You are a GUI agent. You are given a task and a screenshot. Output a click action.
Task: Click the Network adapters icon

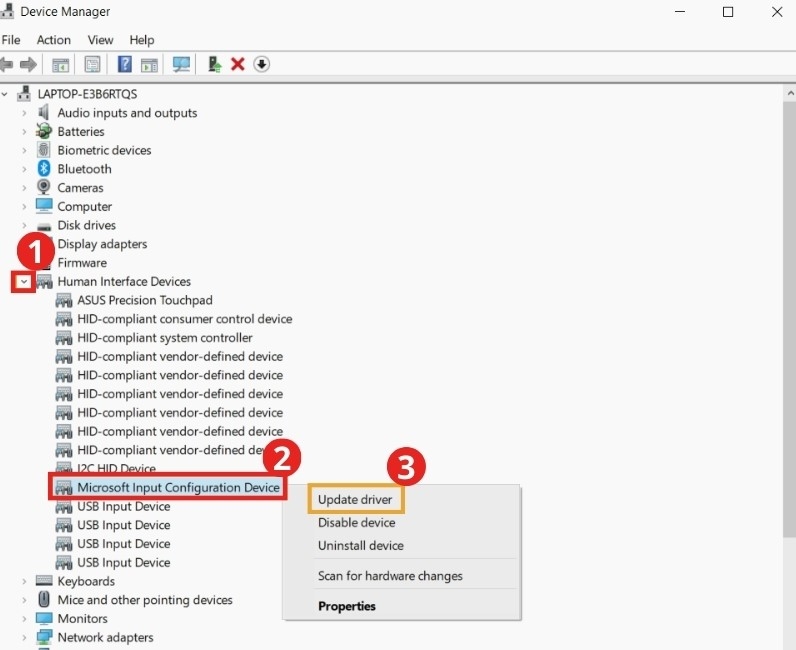[x=44, y=637]
